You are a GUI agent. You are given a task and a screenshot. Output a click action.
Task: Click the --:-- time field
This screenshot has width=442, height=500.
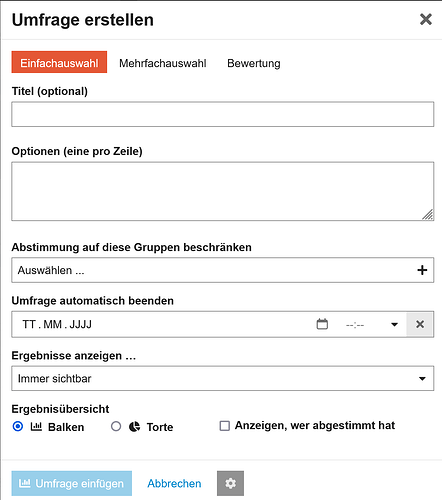click(x=355, y=325)
